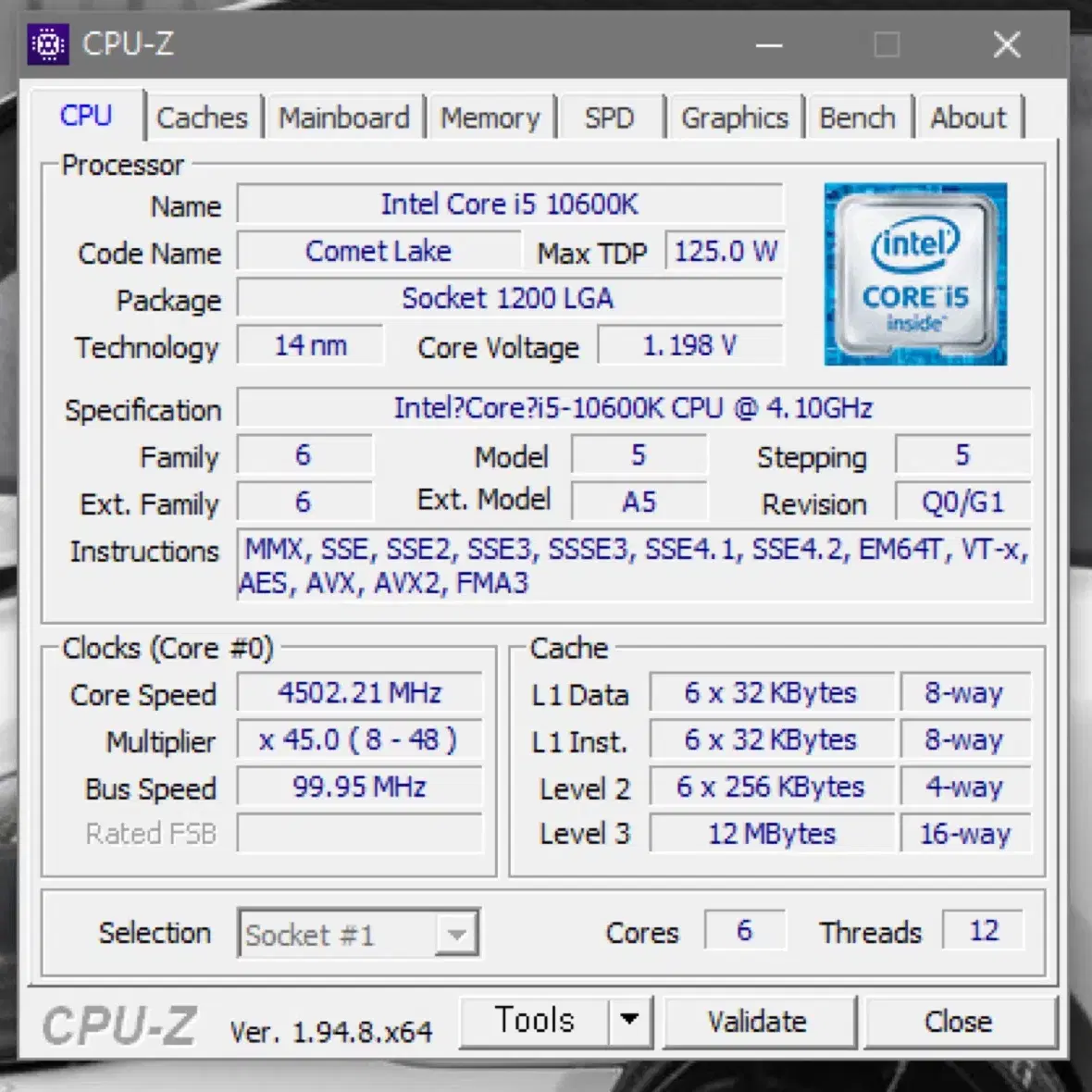Click the Threads count value '12'

click(x=984, y=930)
